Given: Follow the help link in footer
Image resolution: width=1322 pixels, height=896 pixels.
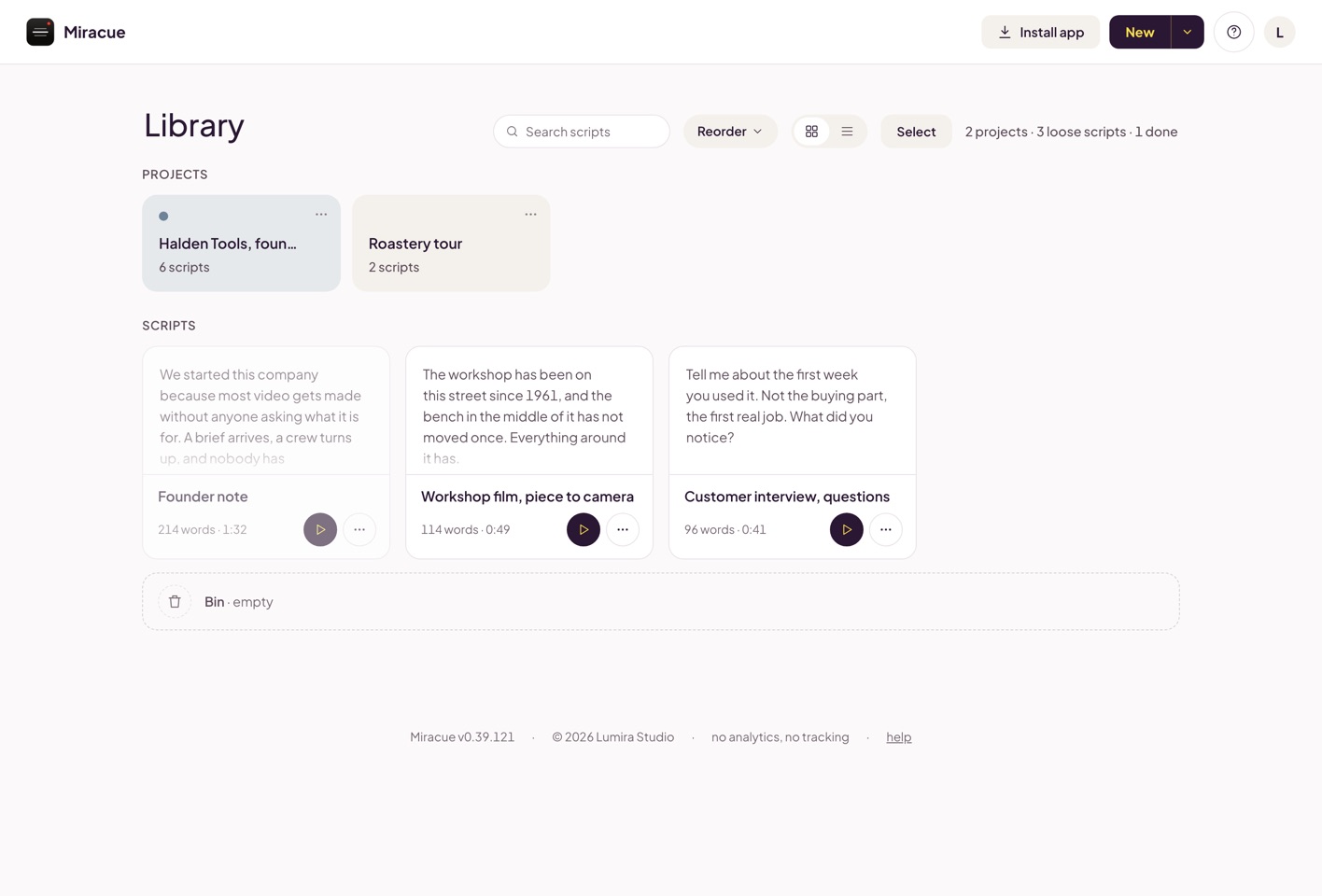Looking at the screenshot, I should pyautogui.click(x=899, y=737).
